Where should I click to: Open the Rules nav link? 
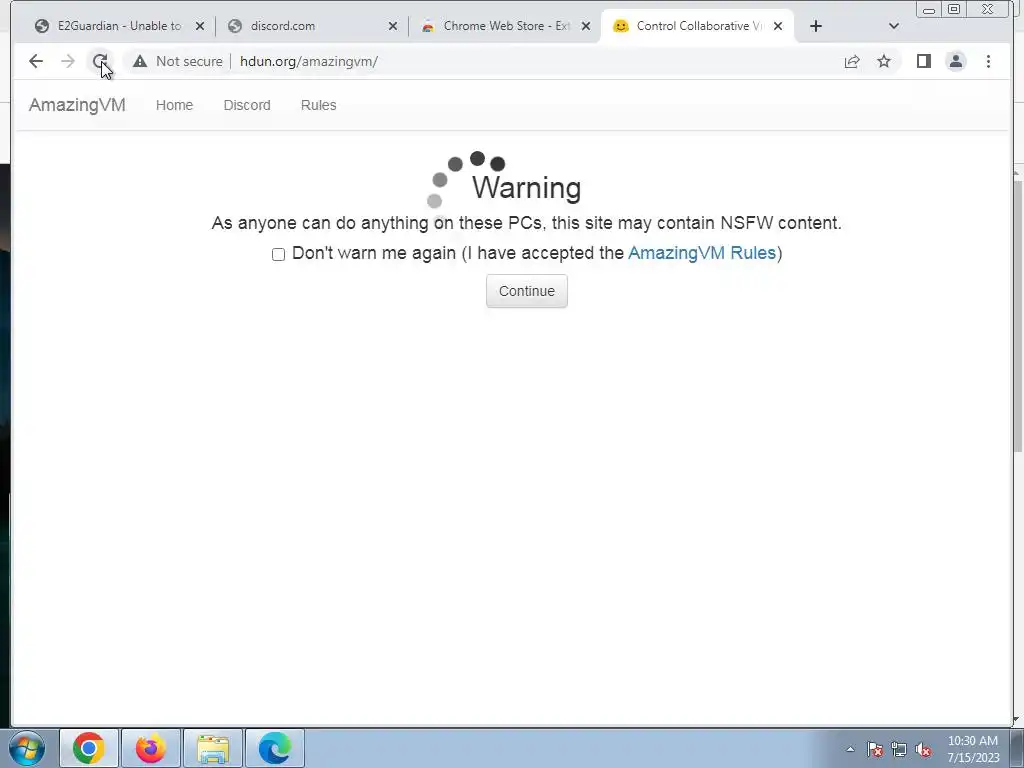point(319,105)
